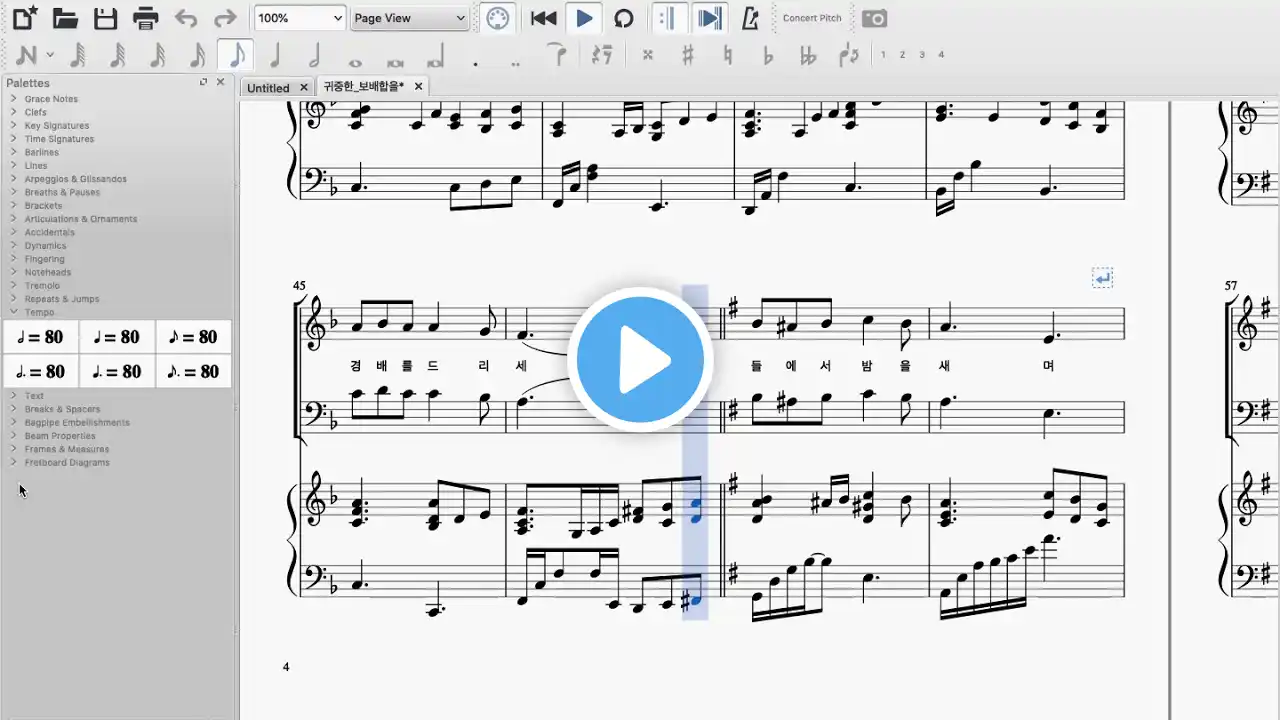The height and width of the screenshot is (720, 1280).
Task: Close the 귀중한_보배합을 tab
Action: coord(419,87)
